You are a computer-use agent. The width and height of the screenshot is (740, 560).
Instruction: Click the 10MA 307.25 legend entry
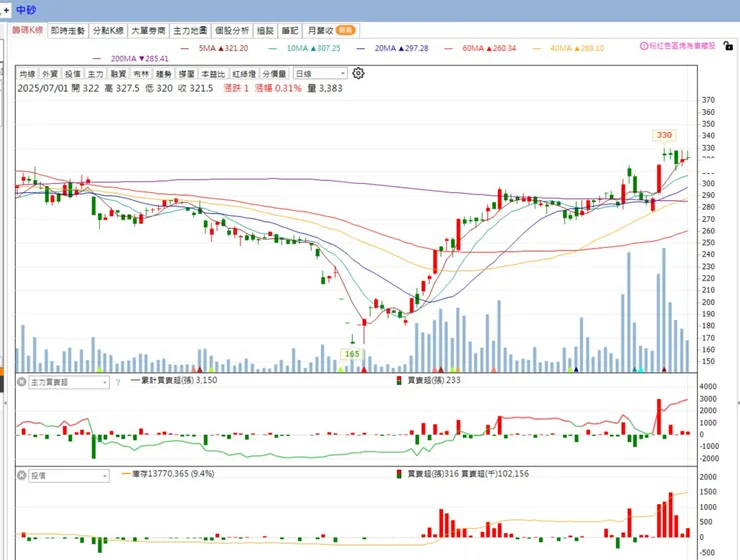click(304, 48)
